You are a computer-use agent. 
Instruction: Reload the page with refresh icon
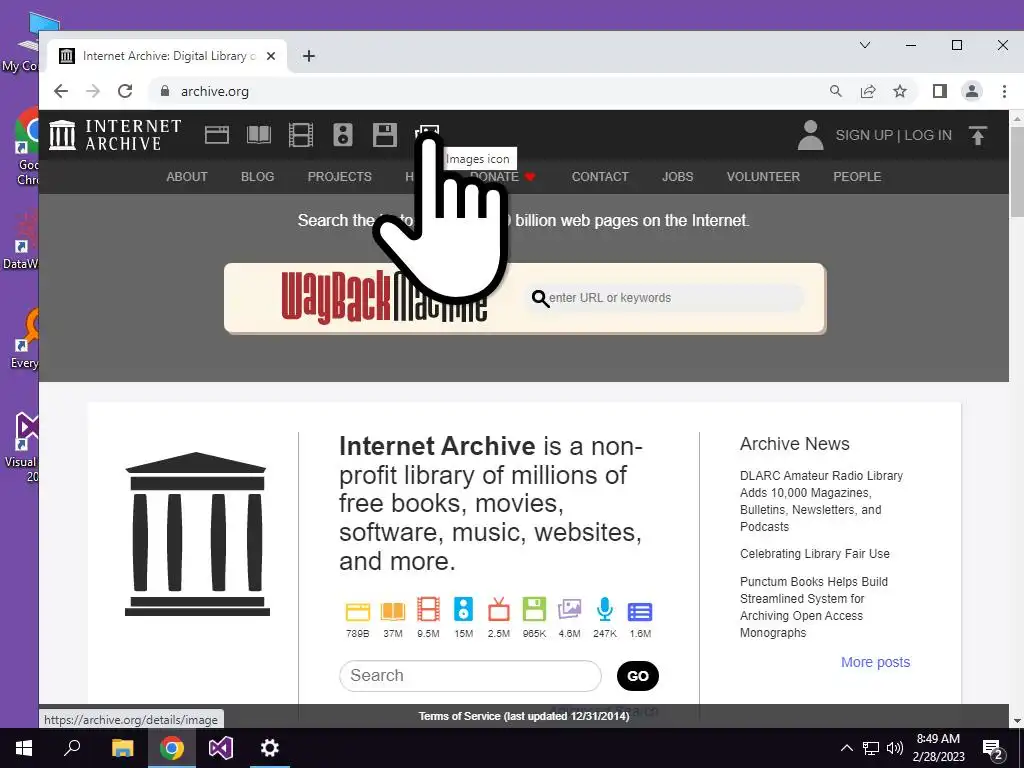pyautogui.click(x=125, y=91)
